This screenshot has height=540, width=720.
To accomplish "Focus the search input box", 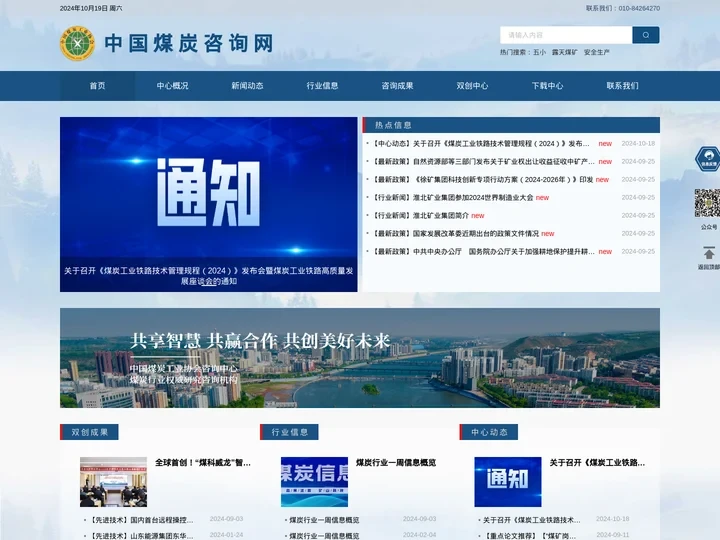I will [566, 35].
